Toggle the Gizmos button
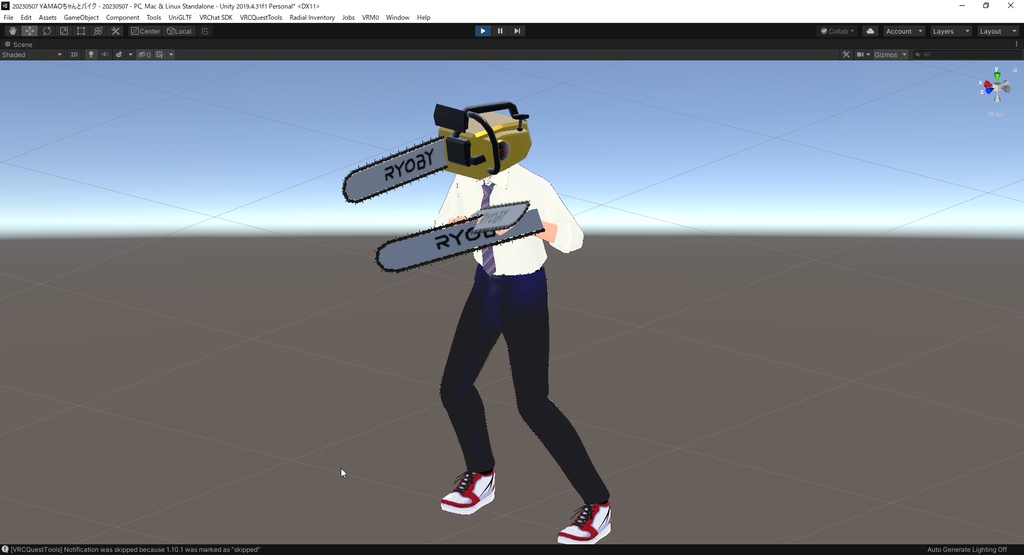This screenshot has height=555, width=1024. [x=886, y=55]
